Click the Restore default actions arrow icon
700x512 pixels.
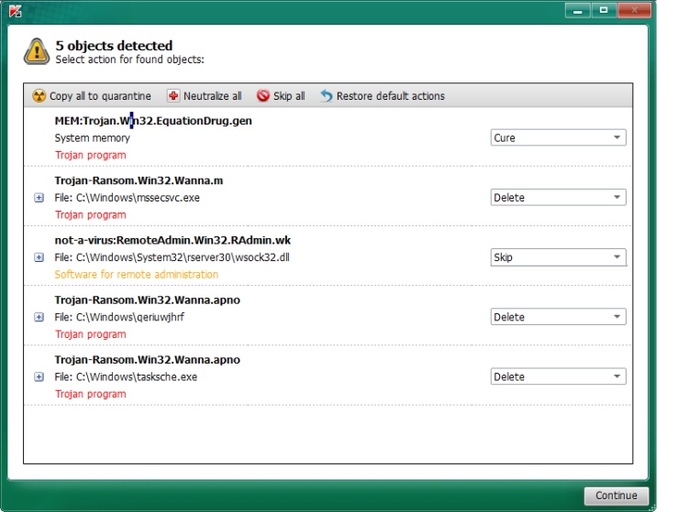tap(326, 96)
